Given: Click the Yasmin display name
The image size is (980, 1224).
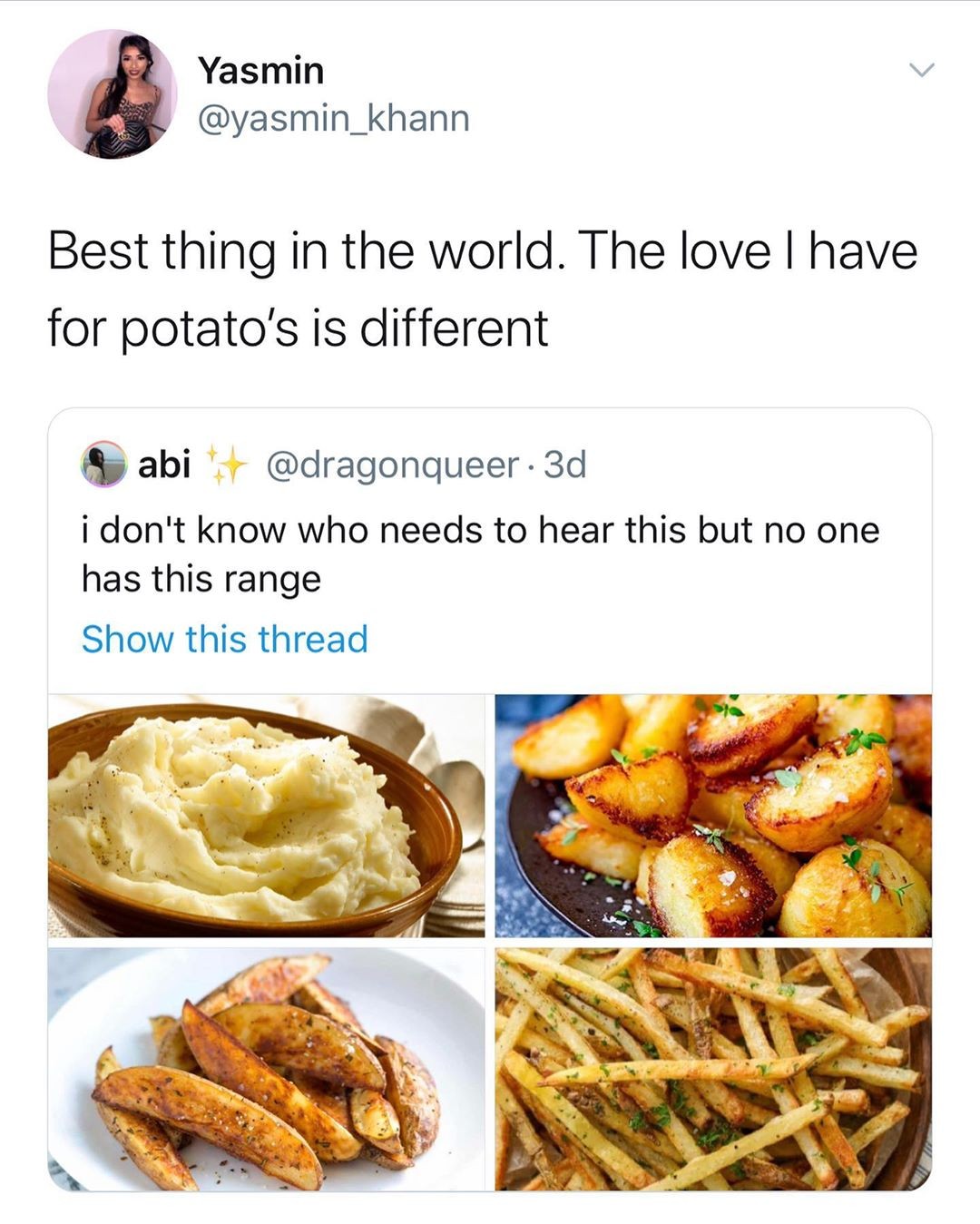Looking at the screenshot, I should (260, 71).
